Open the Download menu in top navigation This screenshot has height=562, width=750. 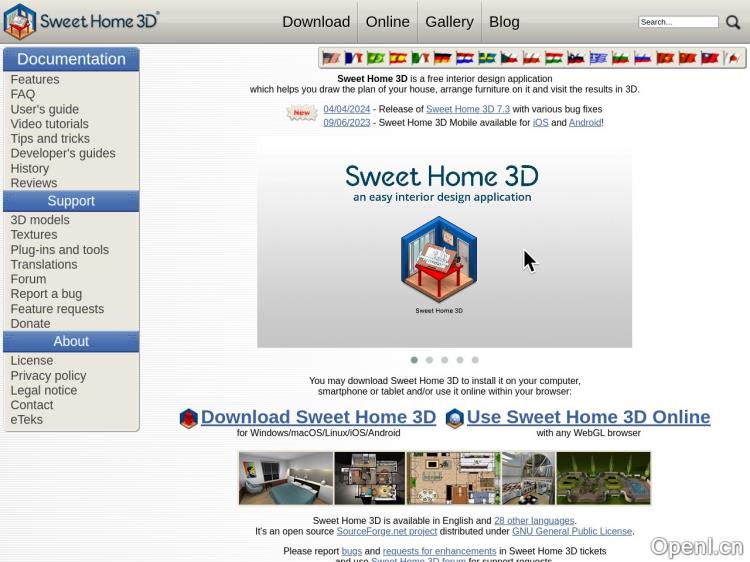316,22
